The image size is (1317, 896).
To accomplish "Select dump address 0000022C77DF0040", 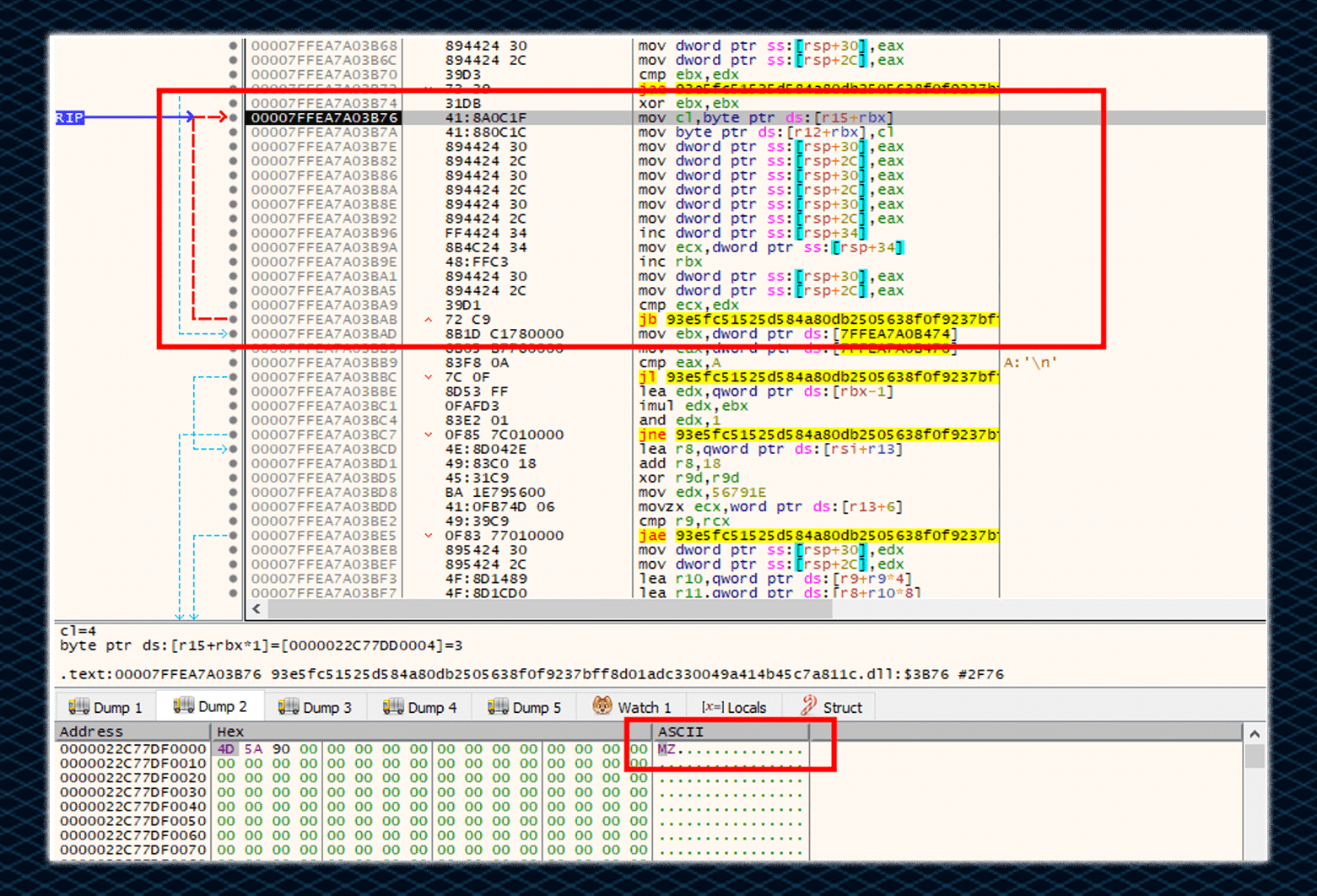I will [x=132, y=807].
